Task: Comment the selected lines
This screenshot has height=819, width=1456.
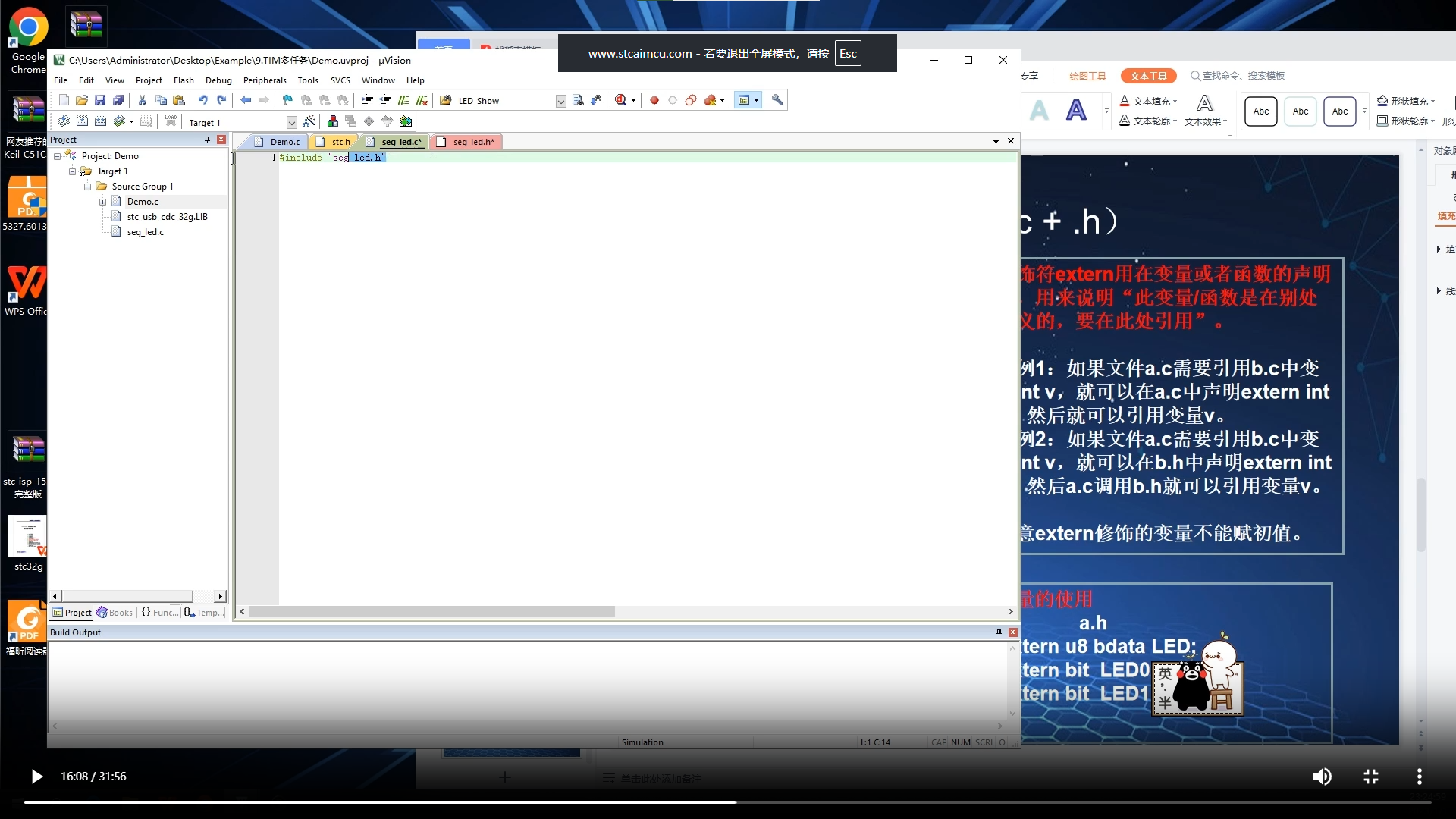Action: (x=403, y=100)
